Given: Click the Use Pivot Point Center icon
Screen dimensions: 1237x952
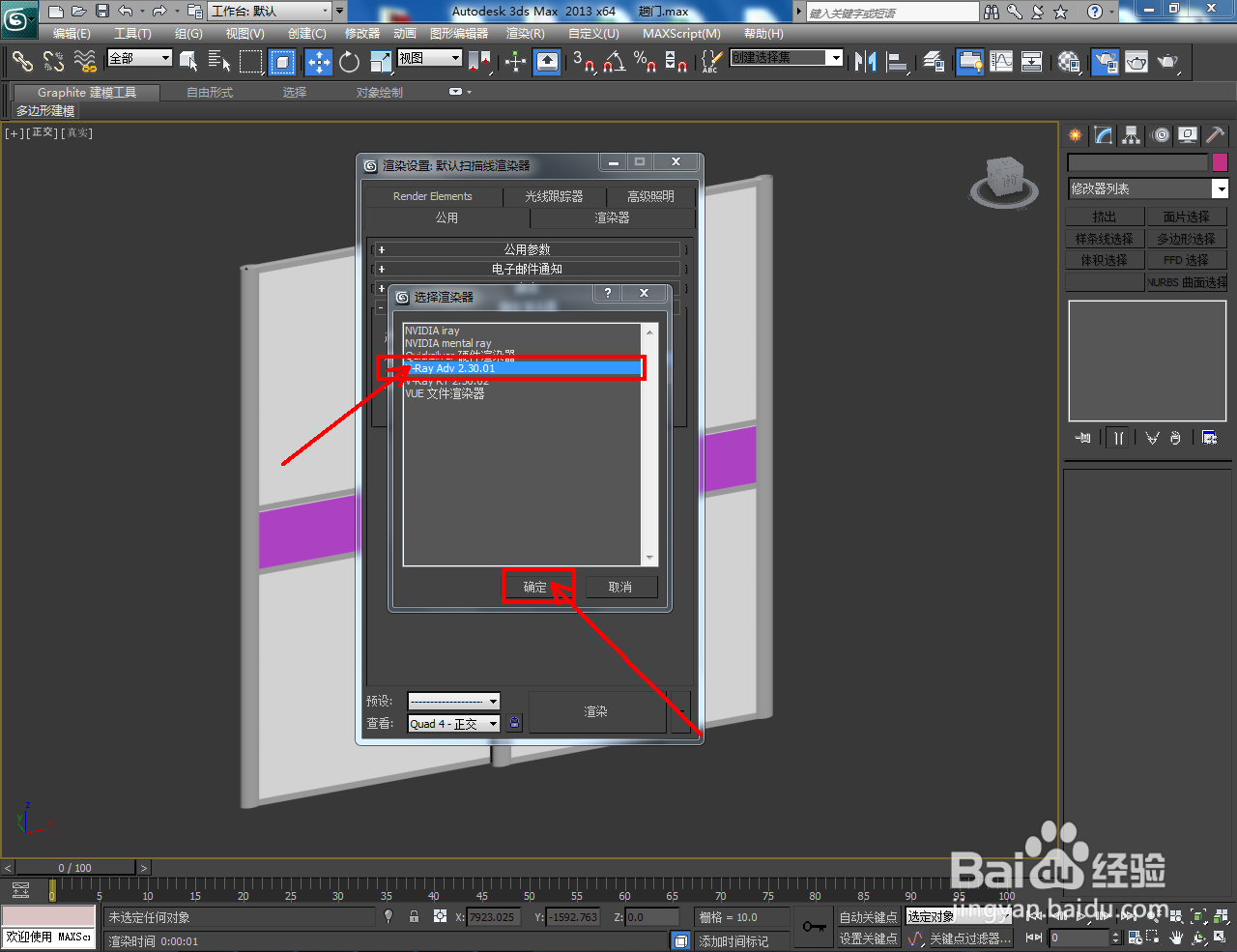Looking at the screenshot, I should (479, 62).
